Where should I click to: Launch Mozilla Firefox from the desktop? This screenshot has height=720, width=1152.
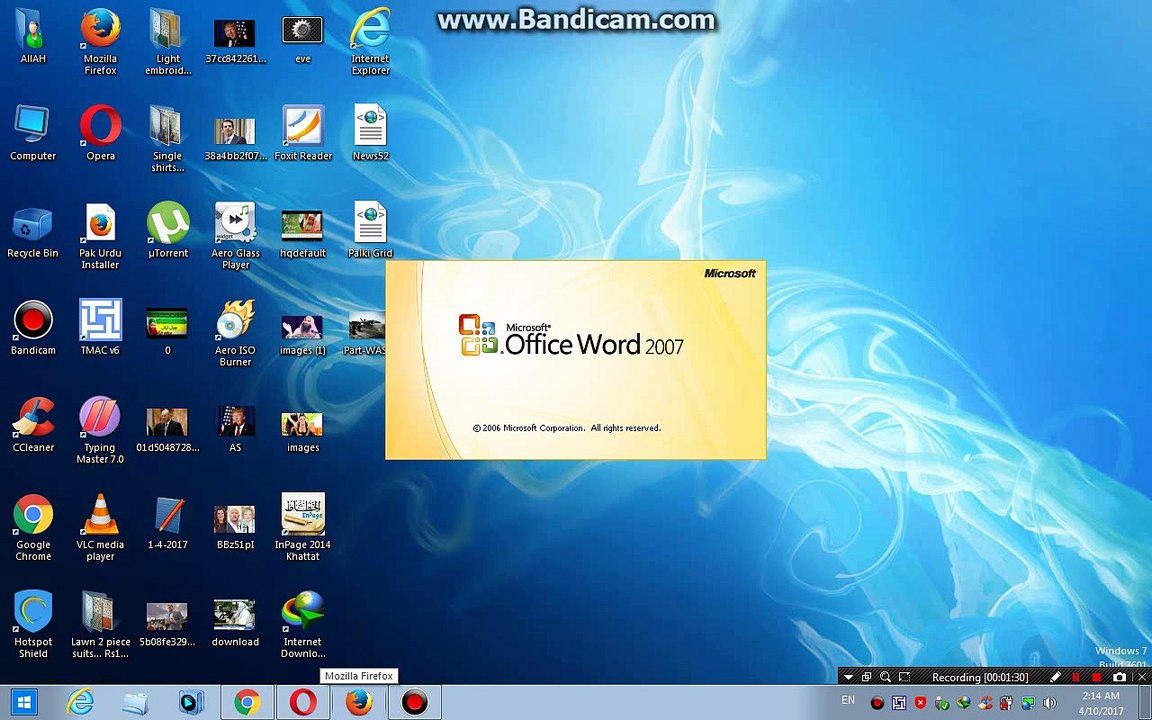tap(100, 41)
